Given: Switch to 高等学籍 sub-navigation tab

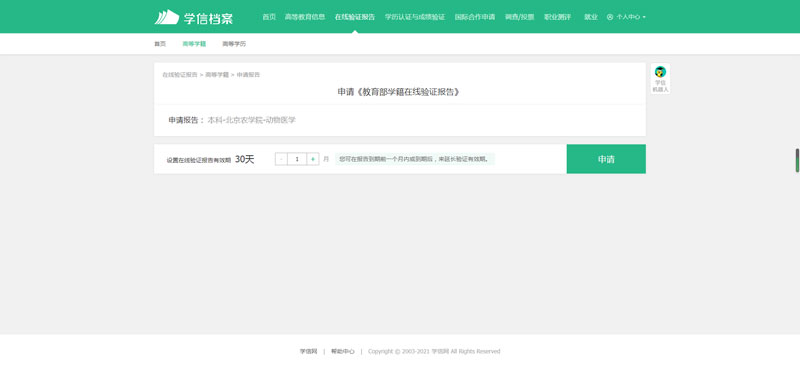Looking at the screenshot, I should [x=194, y=44].
